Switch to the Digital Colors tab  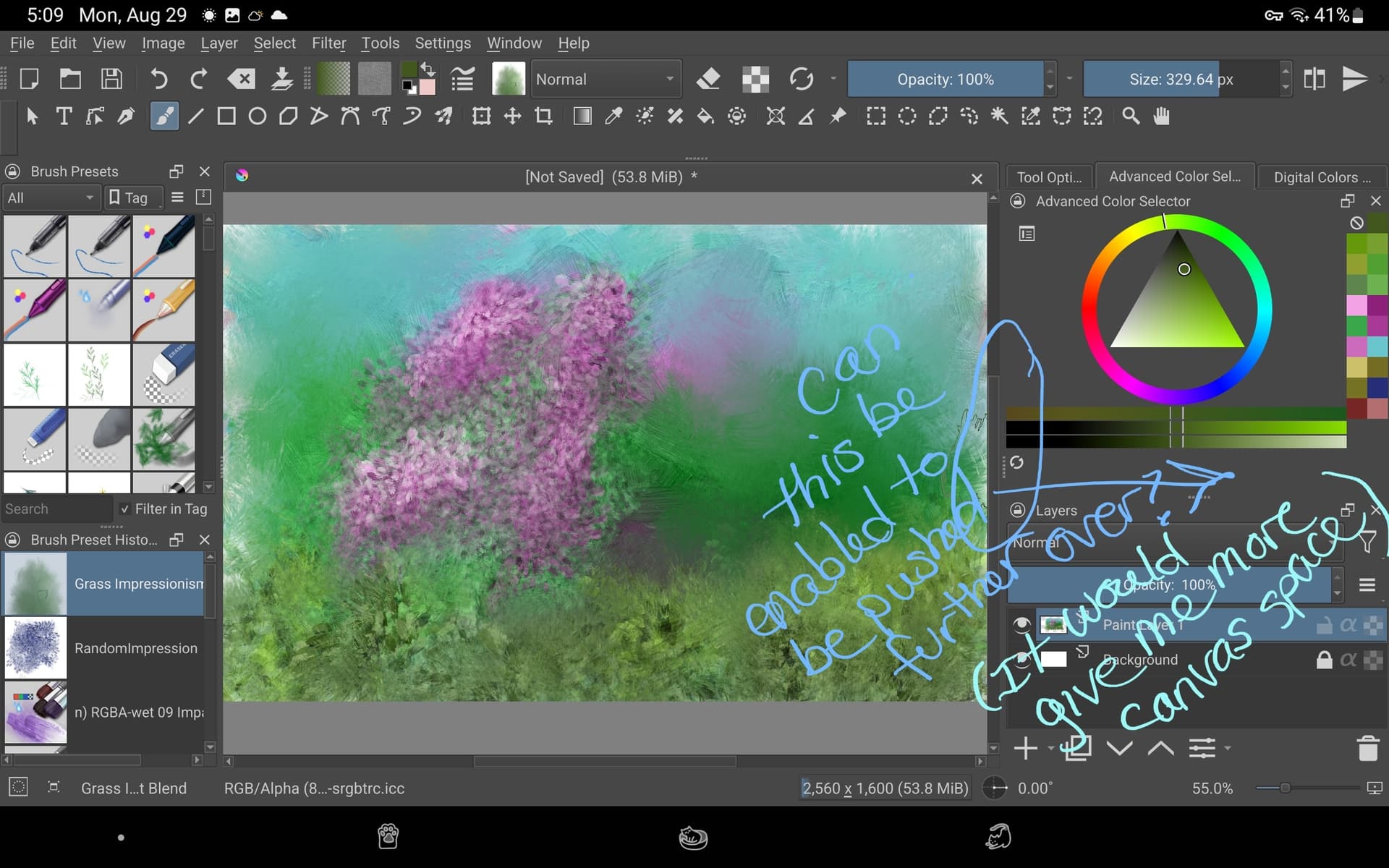[1321, 177]
